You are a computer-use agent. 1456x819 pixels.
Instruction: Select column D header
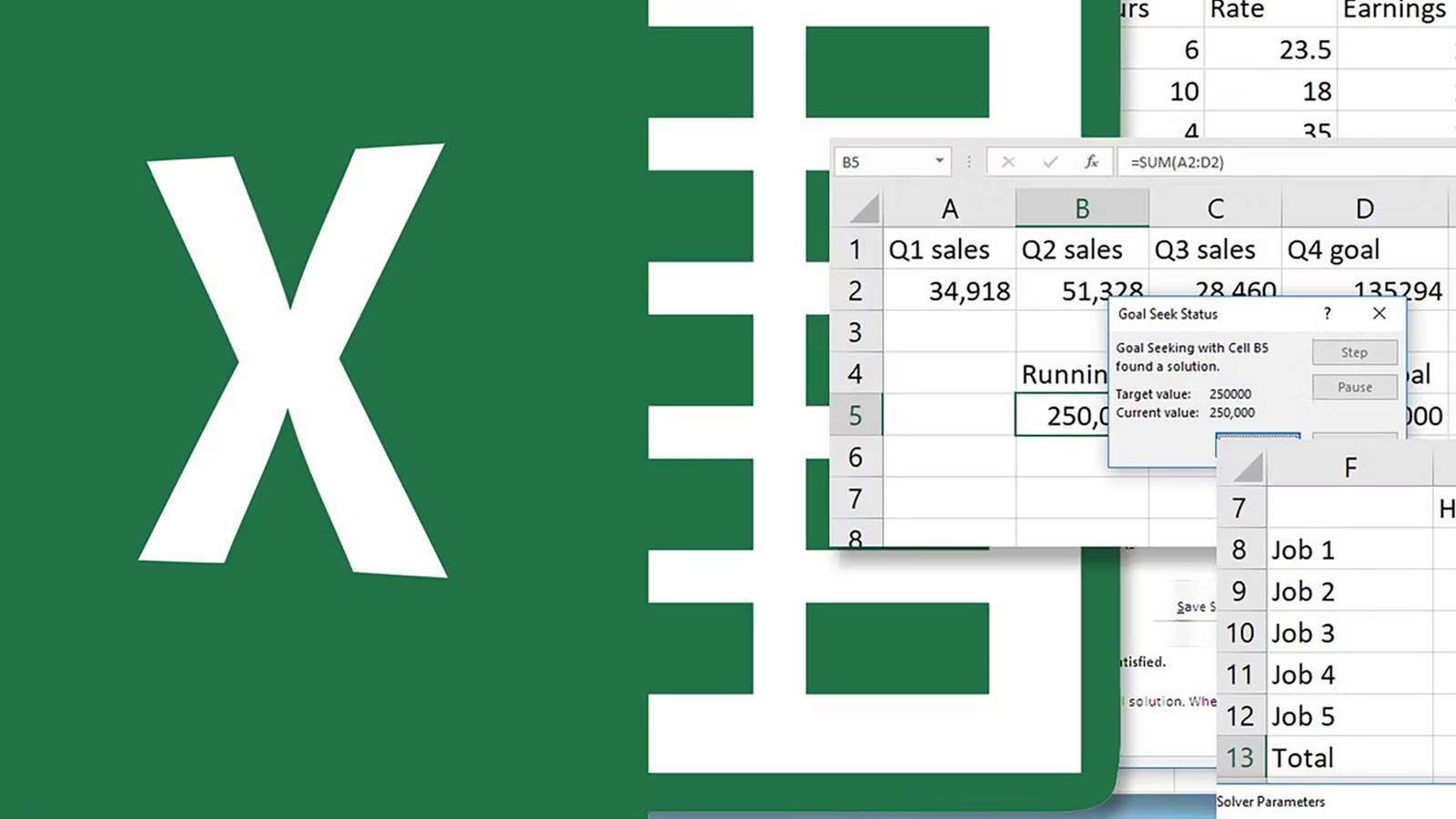(x=1364, y=208)
